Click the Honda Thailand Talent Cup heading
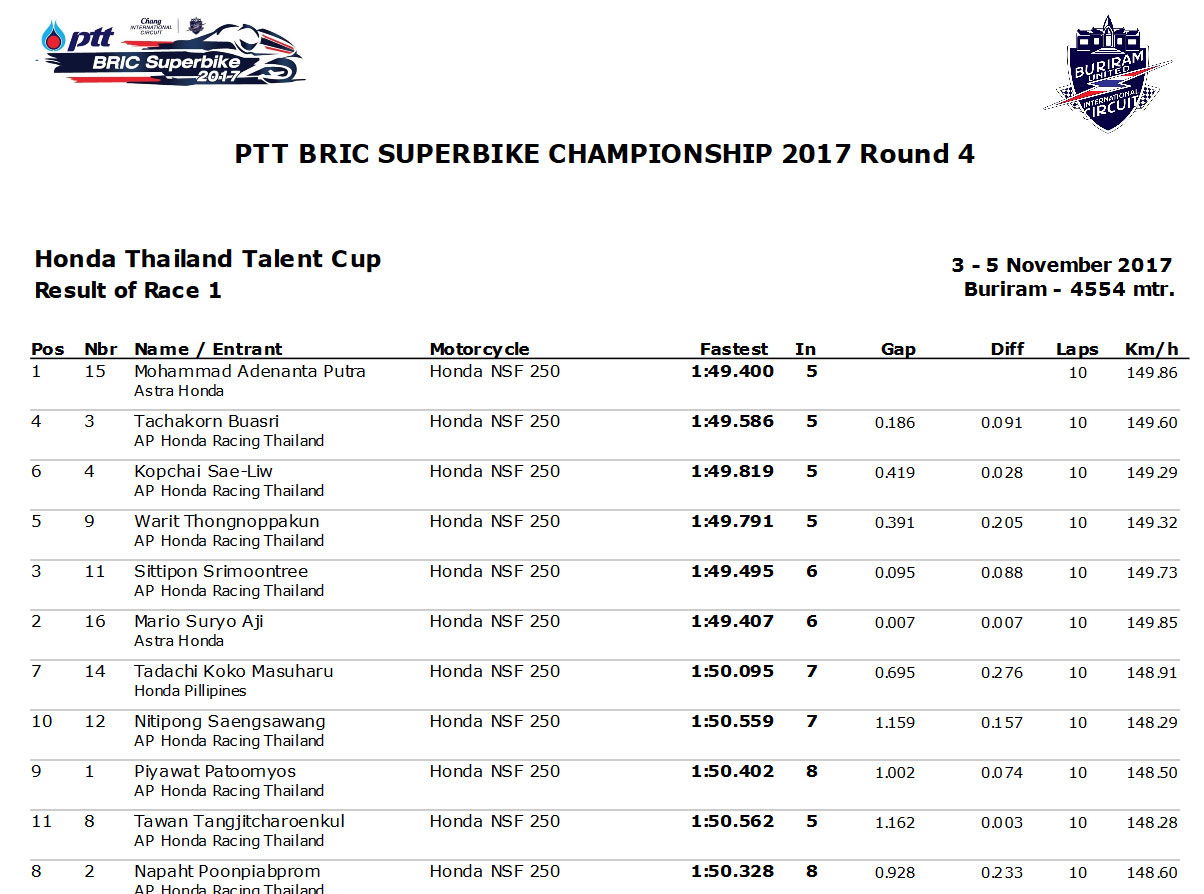The image size is (1204, 894). click(x=208, y=259)
